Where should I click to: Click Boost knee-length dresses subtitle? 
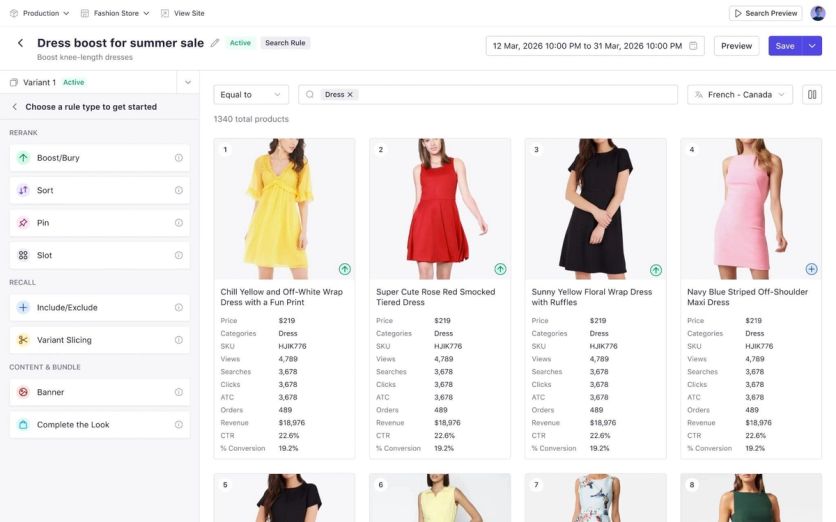pos(85,57)
